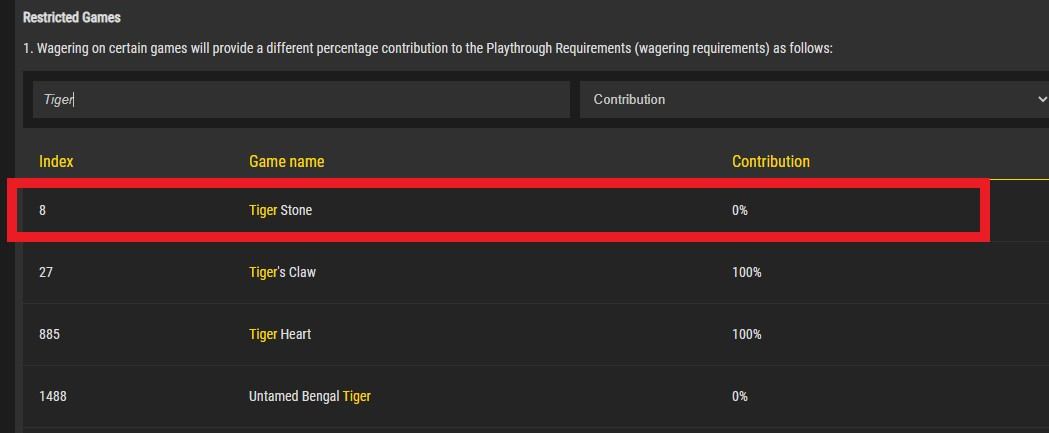Click Untamed Bengal Tiger game name

coord(309,396)
